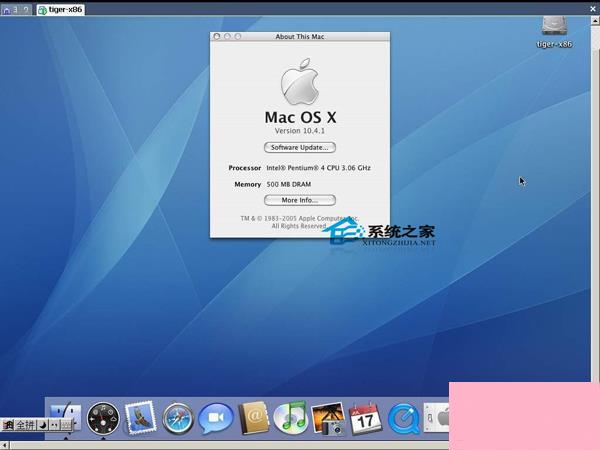Launch iTunes from the Dock
This screenshot has width=600, height=450.
[x=291, y=417]
